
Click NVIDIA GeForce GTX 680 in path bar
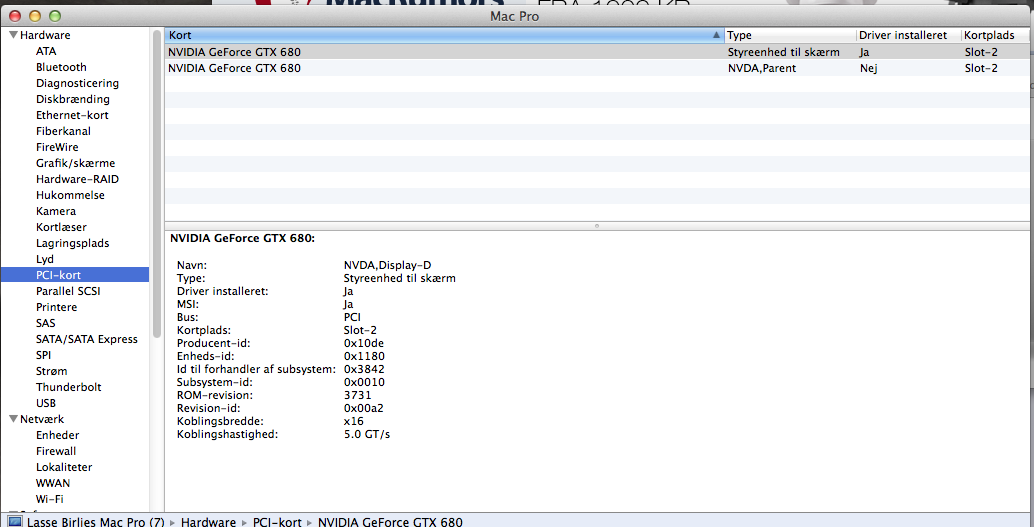point(390,522)
